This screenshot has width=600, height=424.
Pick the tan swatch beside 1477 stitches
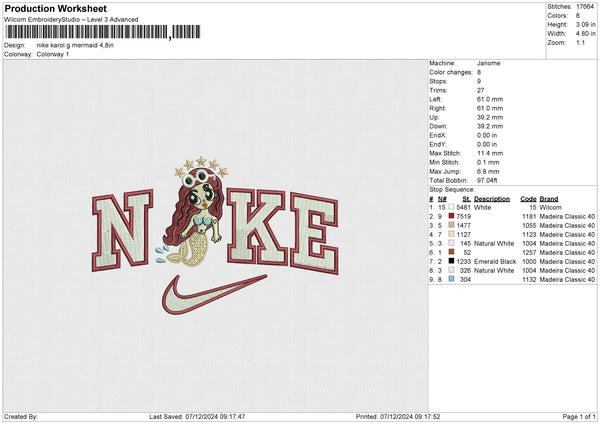pyautogui.click(x=451, y=225)
